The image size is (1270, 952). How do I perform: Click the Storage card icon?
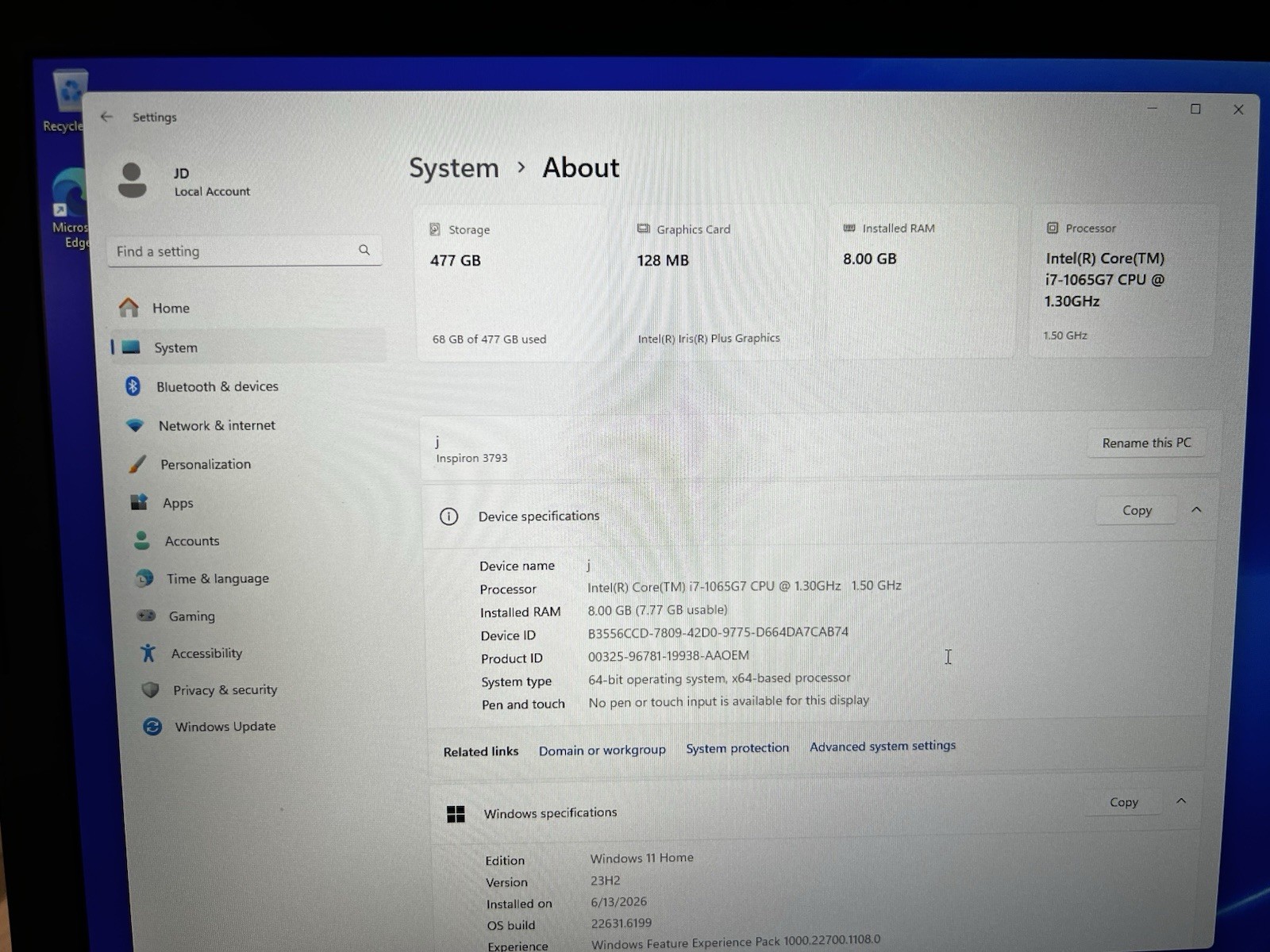435,229
